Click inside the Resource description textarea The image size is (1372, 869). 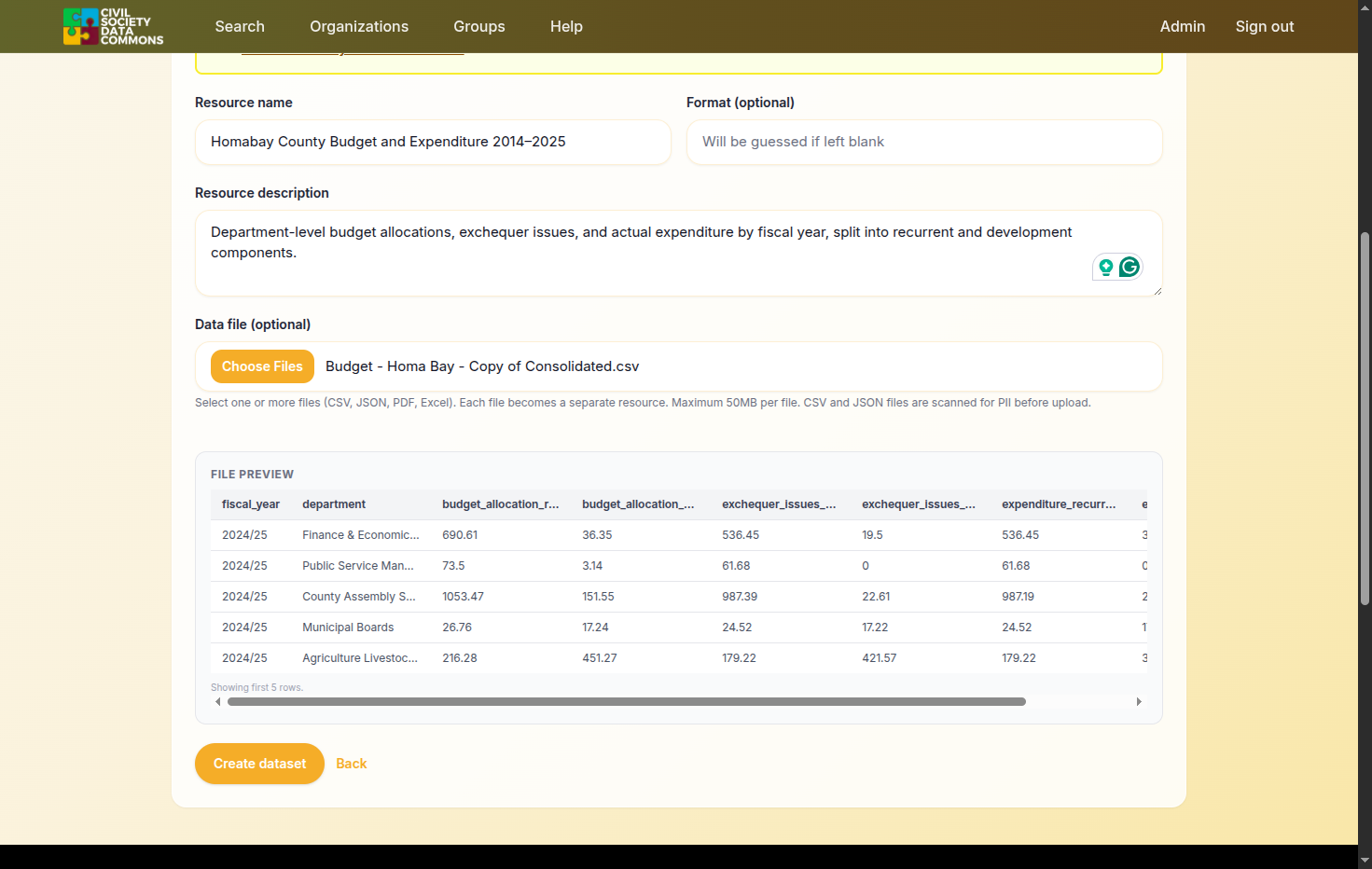point(679,254)
